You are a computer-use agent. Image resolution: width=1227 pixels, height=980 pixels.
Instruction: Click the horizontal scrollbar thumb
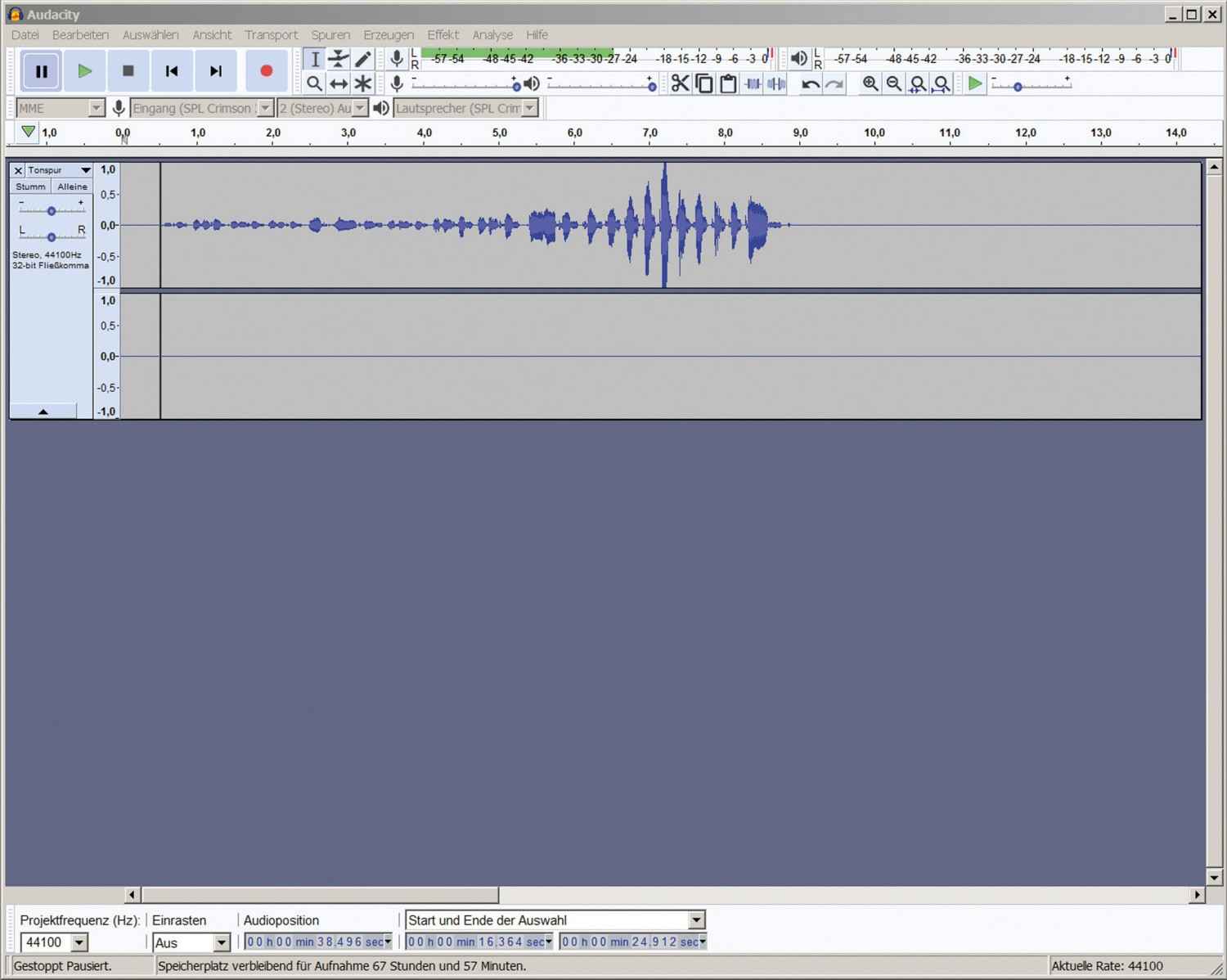[x=320, y=895]
